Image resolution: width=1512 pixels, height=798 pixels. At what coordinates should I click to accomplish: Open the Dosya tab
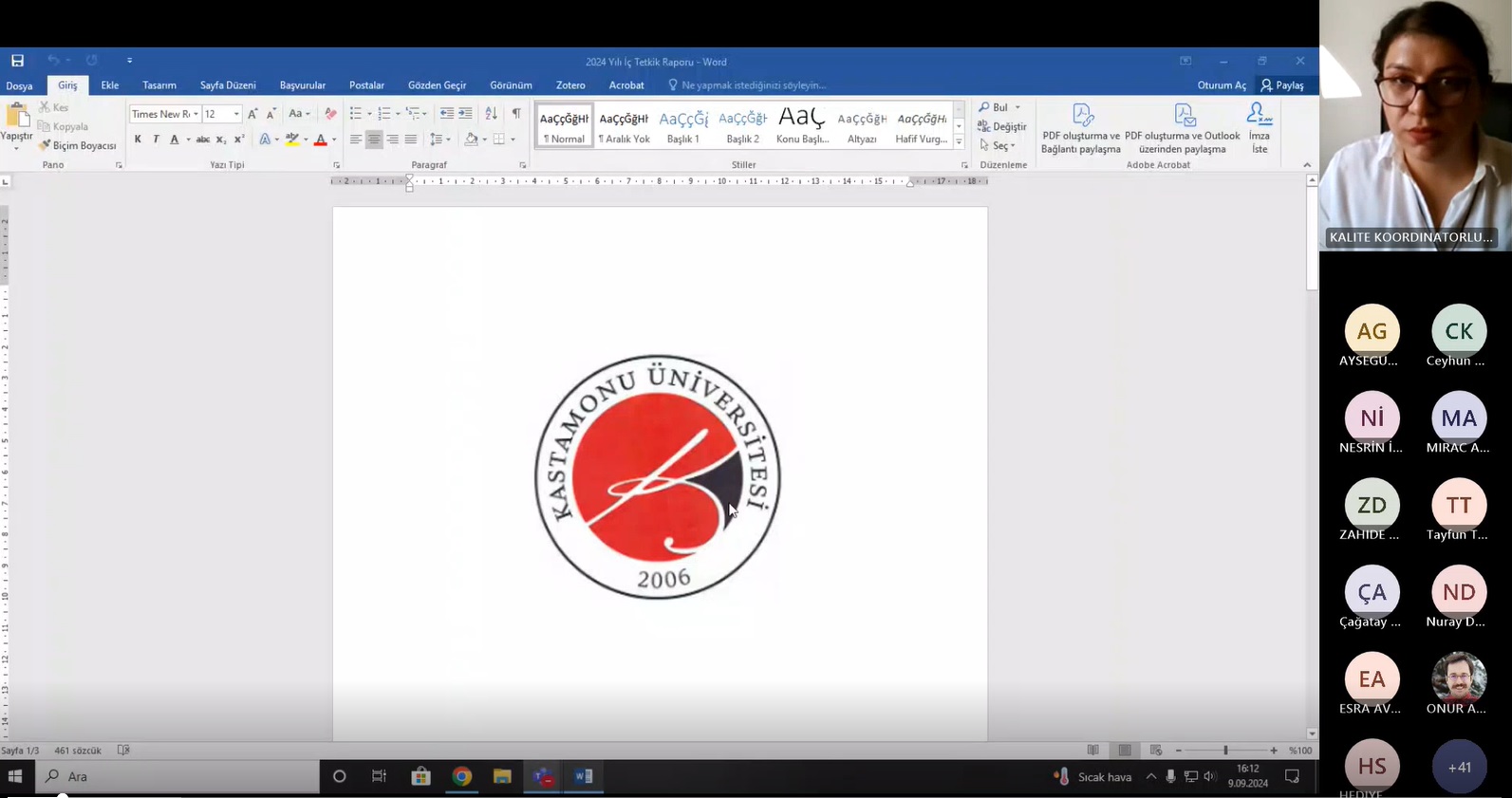[19, 85]
